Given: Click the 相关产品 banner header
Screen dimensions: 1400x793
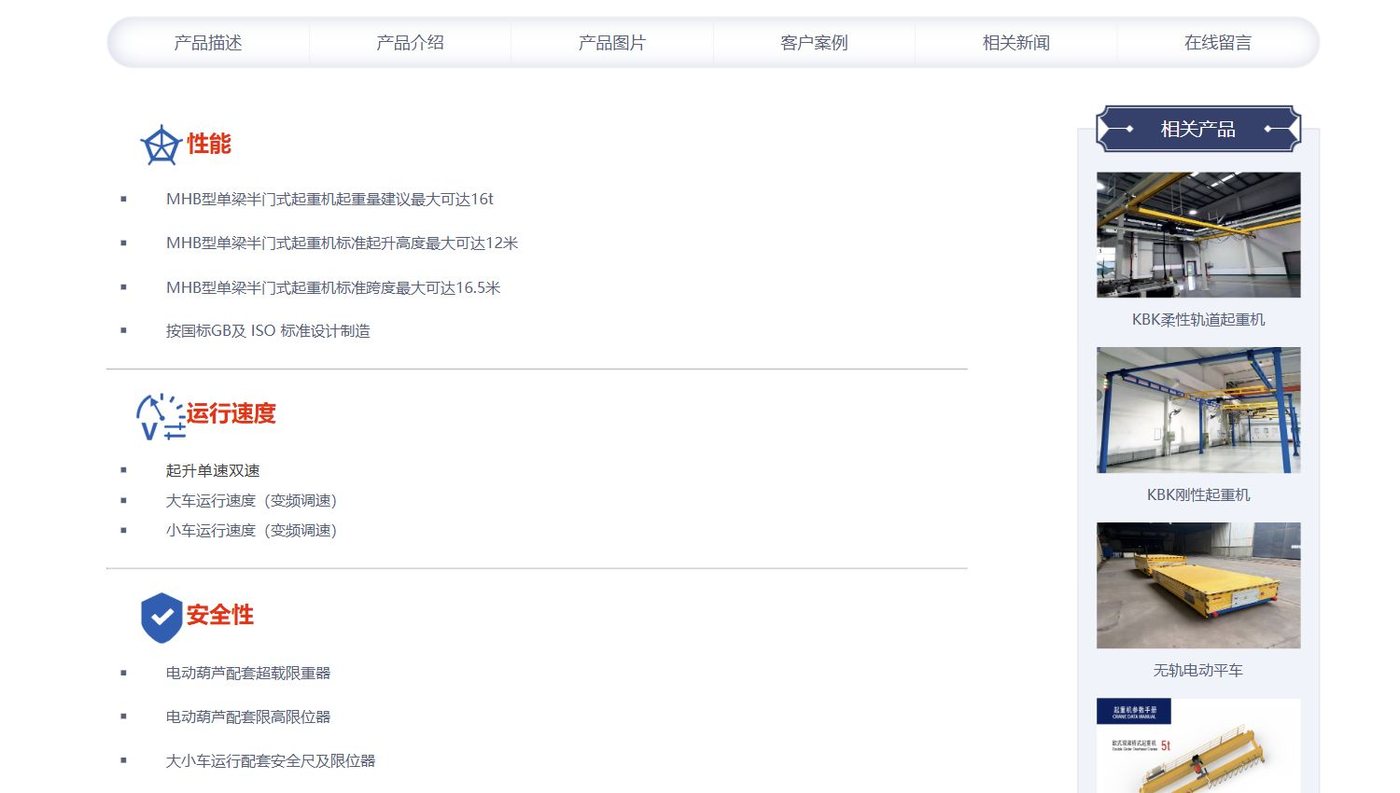Looking at the screenshot, I should pos(1198,129).
